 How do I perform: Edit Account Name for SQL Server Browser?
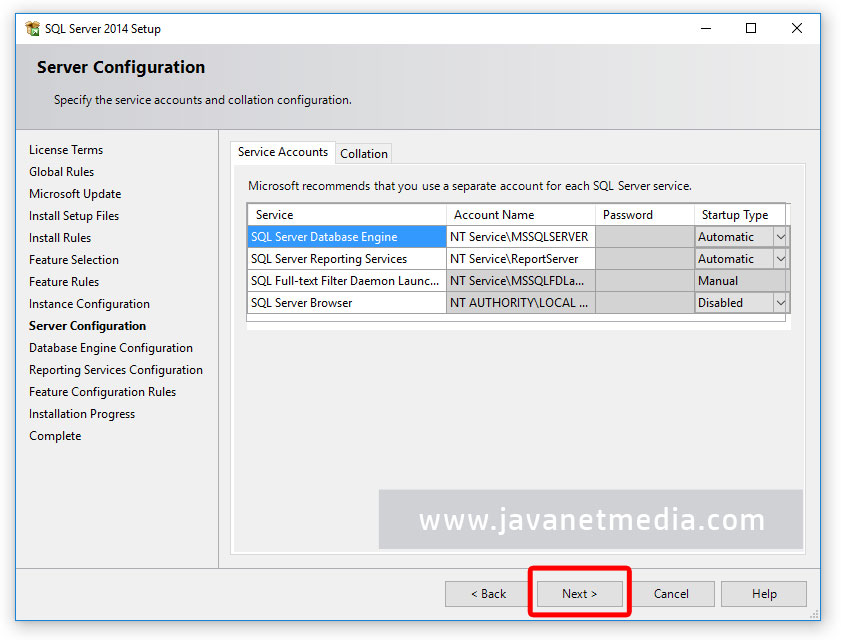pyautogui.click(x=520, y=302)
